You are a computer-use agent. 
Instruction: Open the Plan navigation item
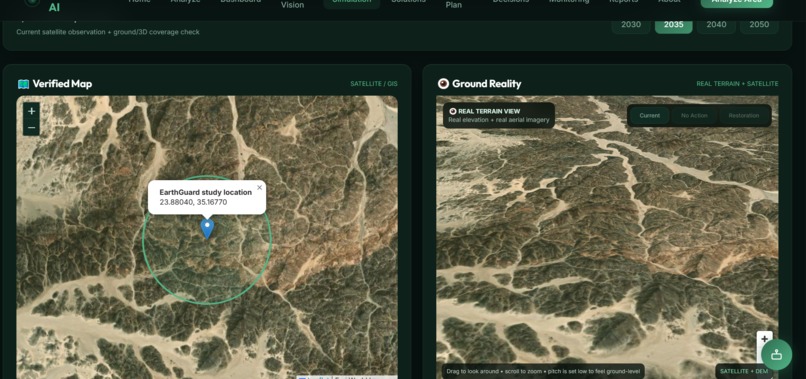pyautogui.click(x=453, y=5)
